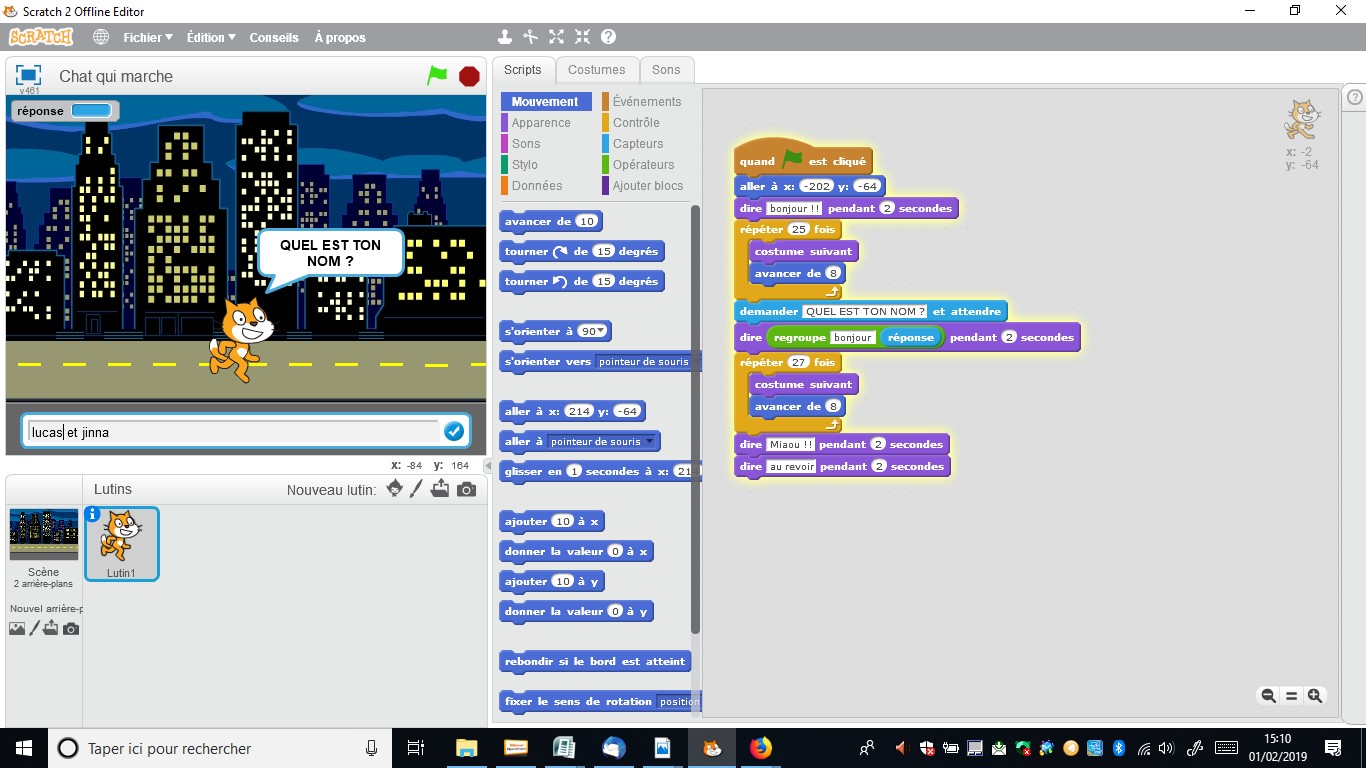Zoom in the scripts area
The height and width of the screenshot is (768, 1366).
coord(1315,696)
